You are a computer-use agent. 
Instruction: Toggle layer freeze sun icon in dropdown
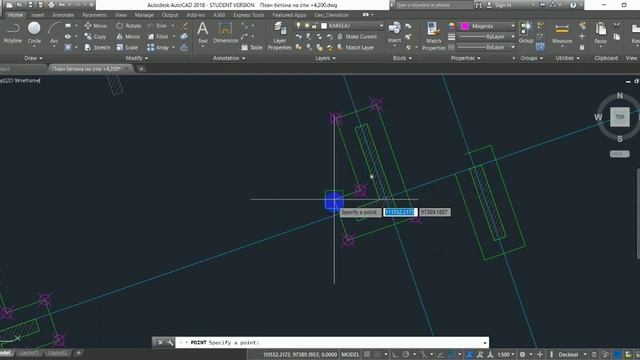coord(307,26)
